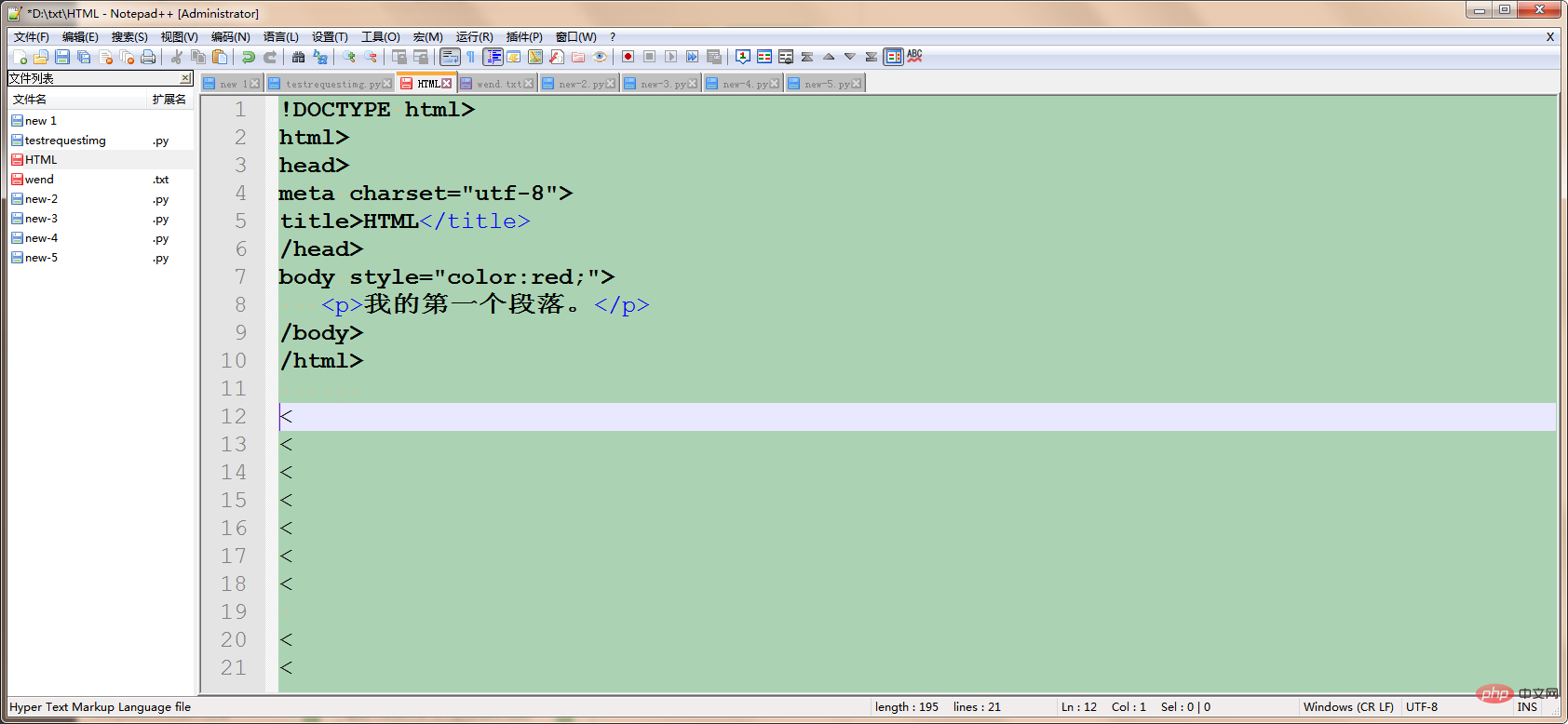Print the document with the printer icon
This screenshot has width=1568, height=724.
coord(148,57)
